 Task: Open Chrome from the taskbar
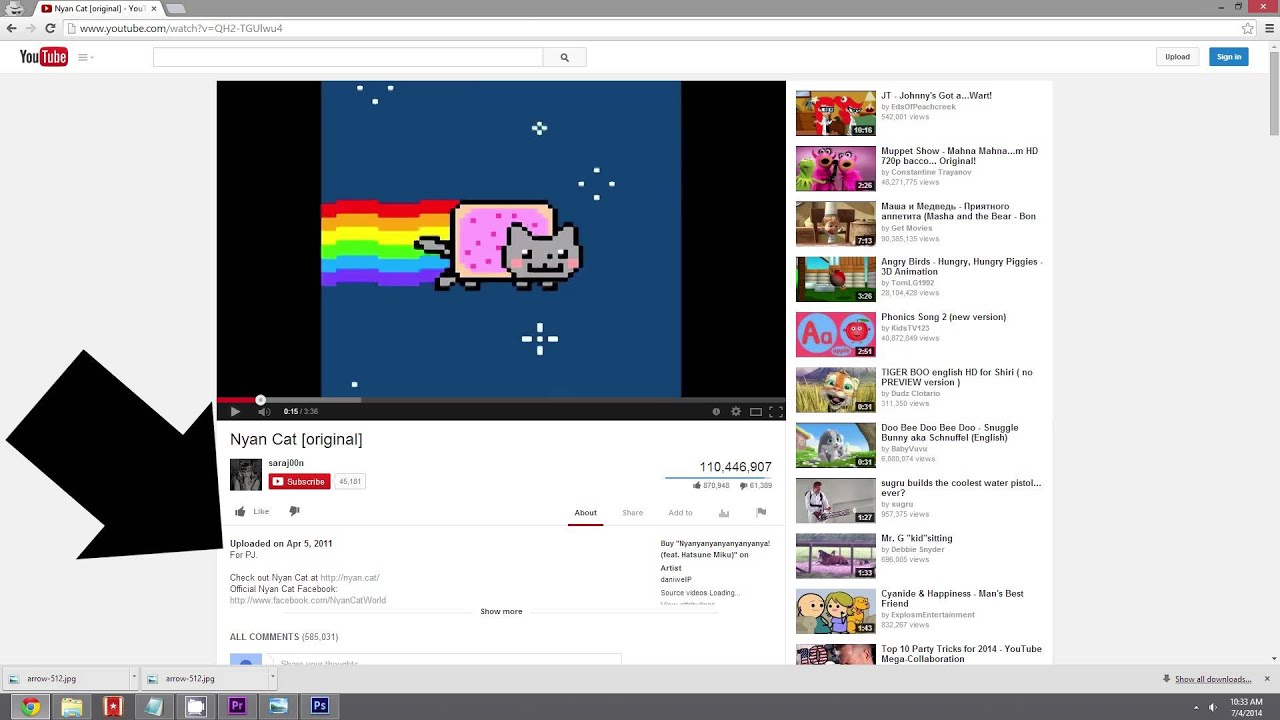(x=31, y=706)
